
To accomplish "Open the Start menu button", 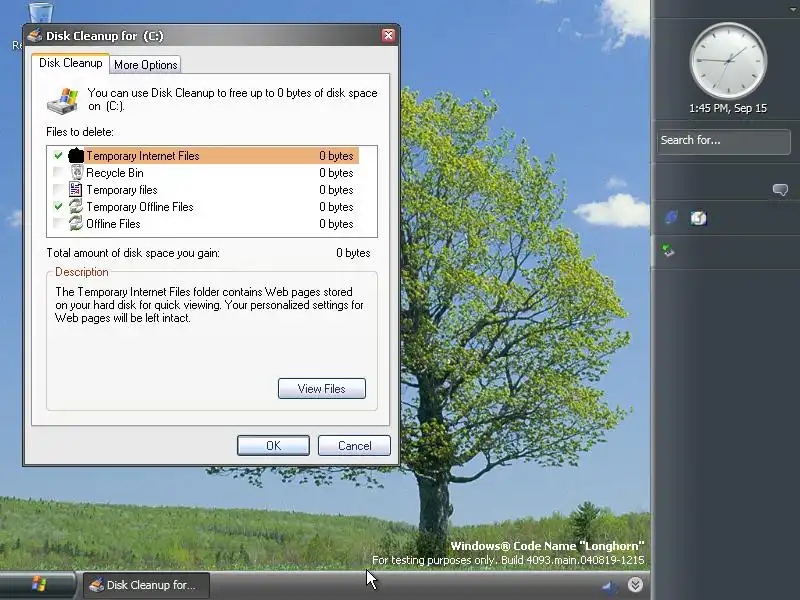I will [38, 584].
